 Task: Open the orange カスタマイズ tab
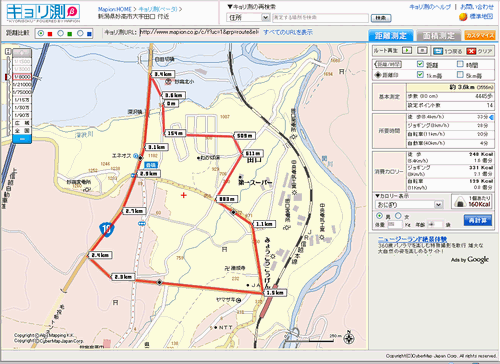[480, 35]
